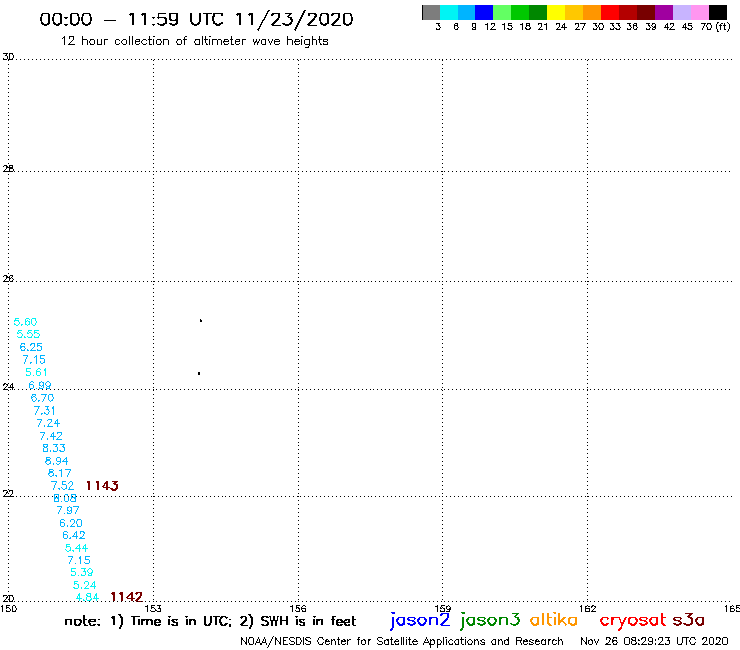Click the longitude axis label 153
Viewport: 740px width, 650px height.
pyautogui.click(x=153, y=608)
